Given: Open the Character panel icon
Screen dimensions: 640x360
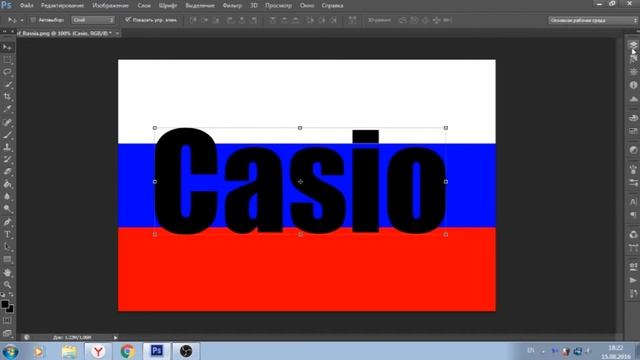Looking at the screenshot, I should 633,202.
